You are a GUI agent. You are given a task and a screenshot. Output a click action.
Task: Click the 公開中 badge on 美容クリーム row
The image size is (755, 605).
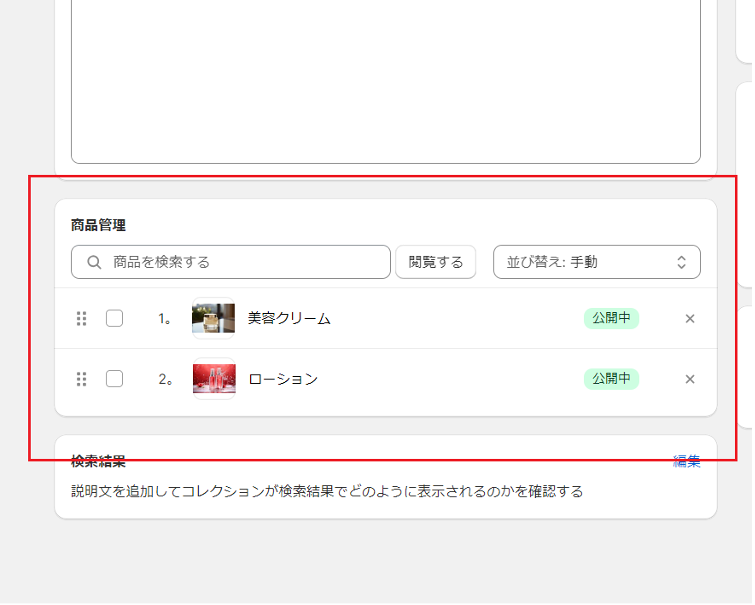(x=612, y=318)
